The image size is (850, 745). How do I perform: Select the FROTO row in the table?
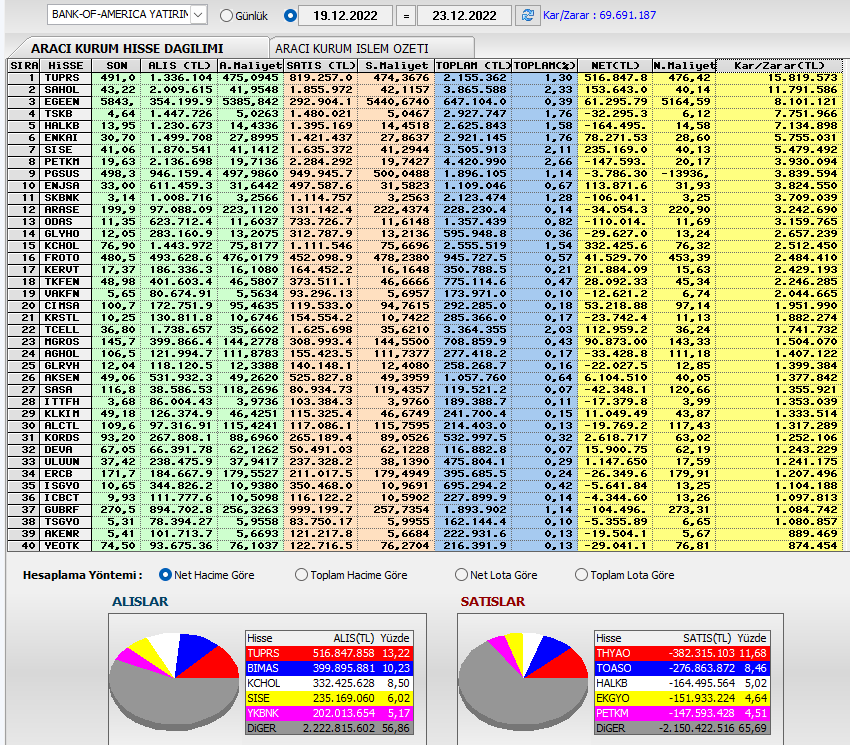425,258
